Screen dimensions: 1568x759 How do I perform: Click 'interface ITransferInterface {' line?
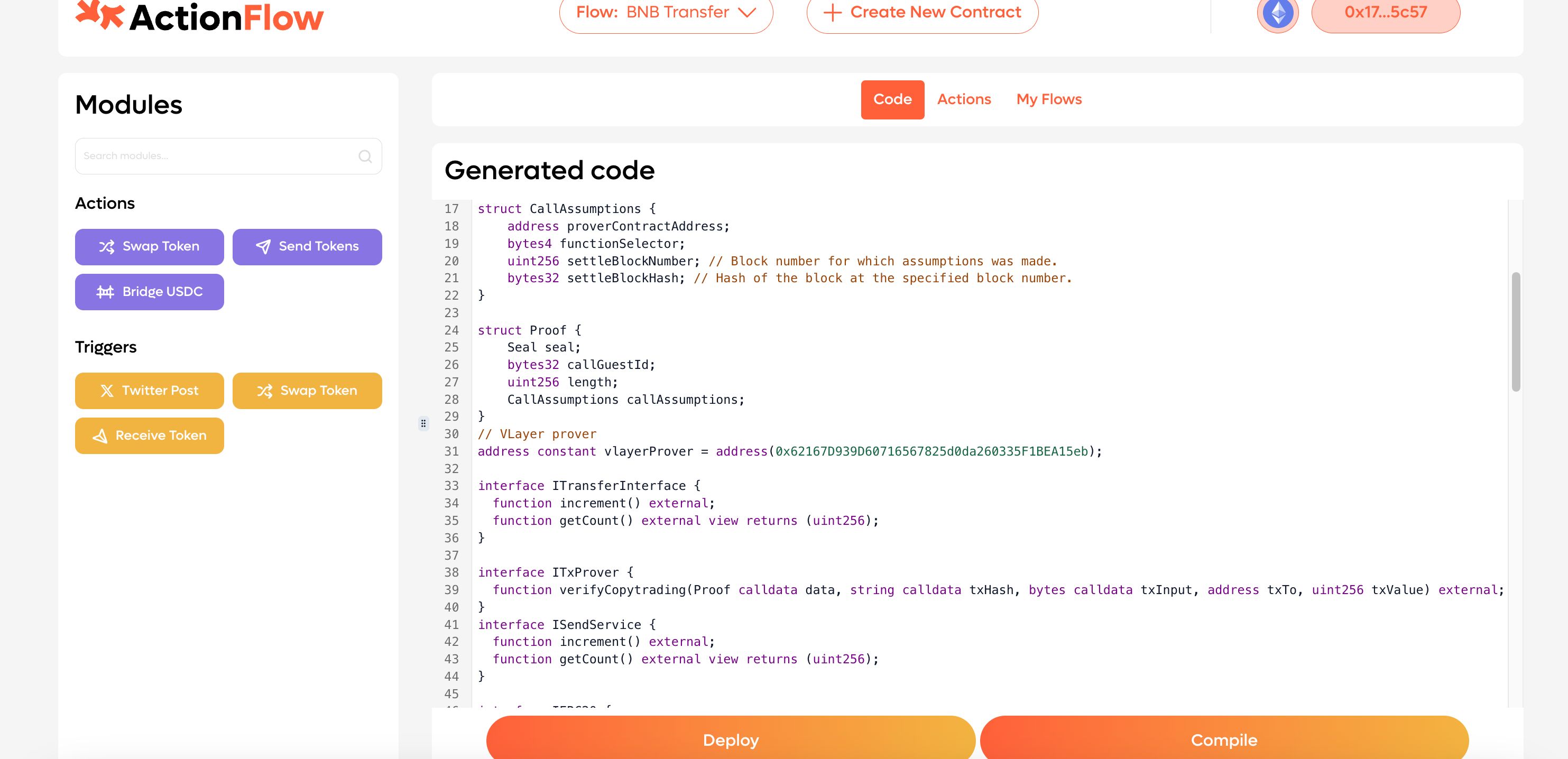click(588, 486)
